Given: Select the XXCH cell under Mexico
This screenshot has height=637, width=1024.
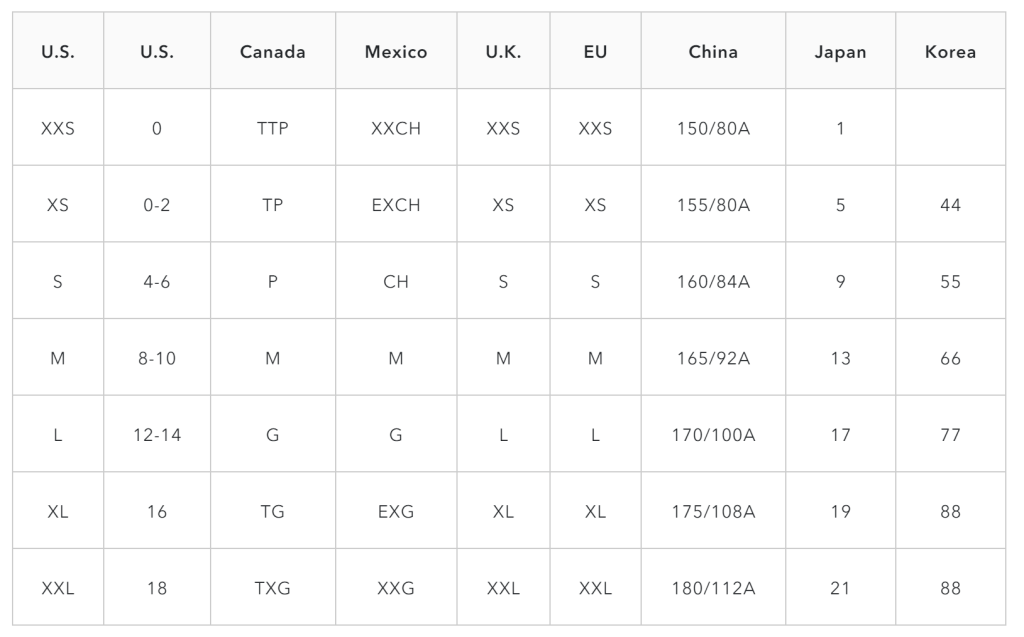Looking at the screenshot, I should click(x=396, y=128).
